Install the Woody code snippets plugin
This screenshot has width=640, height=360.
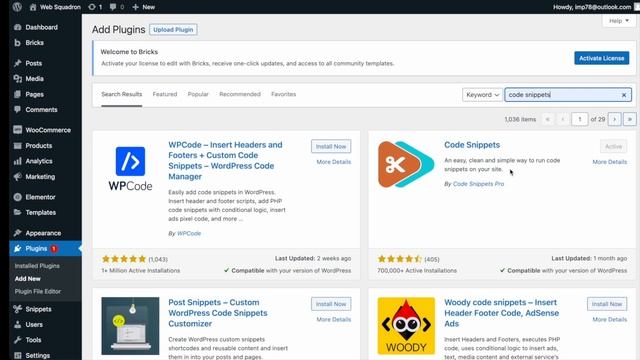tap(607, 304)
